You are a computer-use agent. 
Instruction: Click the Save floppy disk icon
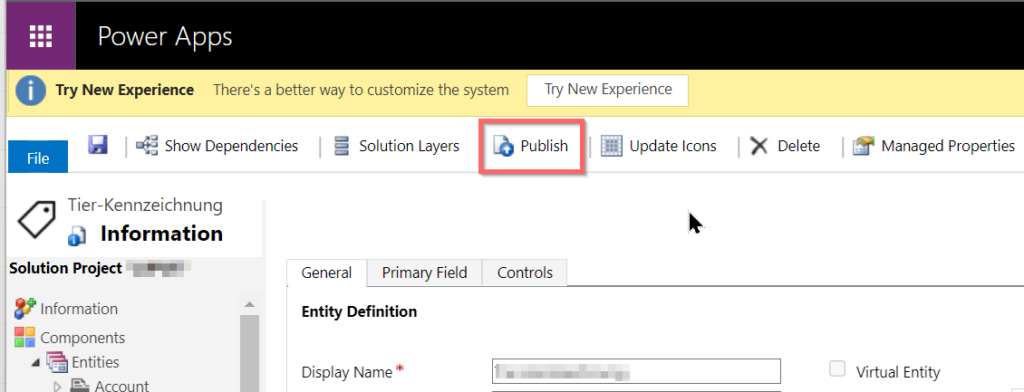click(x=98, y=145)
